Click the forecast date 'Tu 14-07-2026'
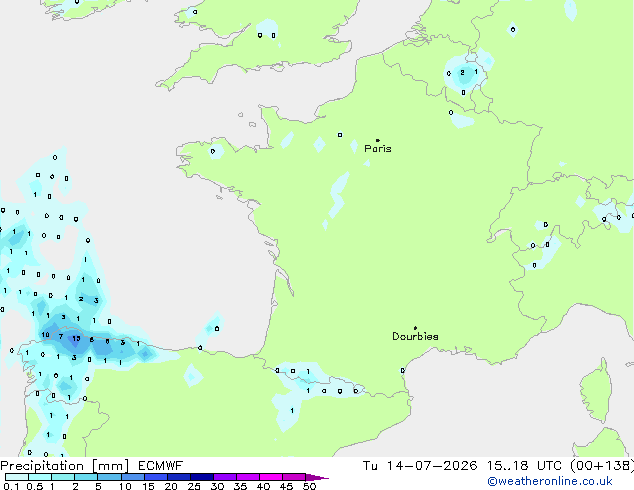The height and width of the screenshot is (490, 634). (x=420, y=466)
